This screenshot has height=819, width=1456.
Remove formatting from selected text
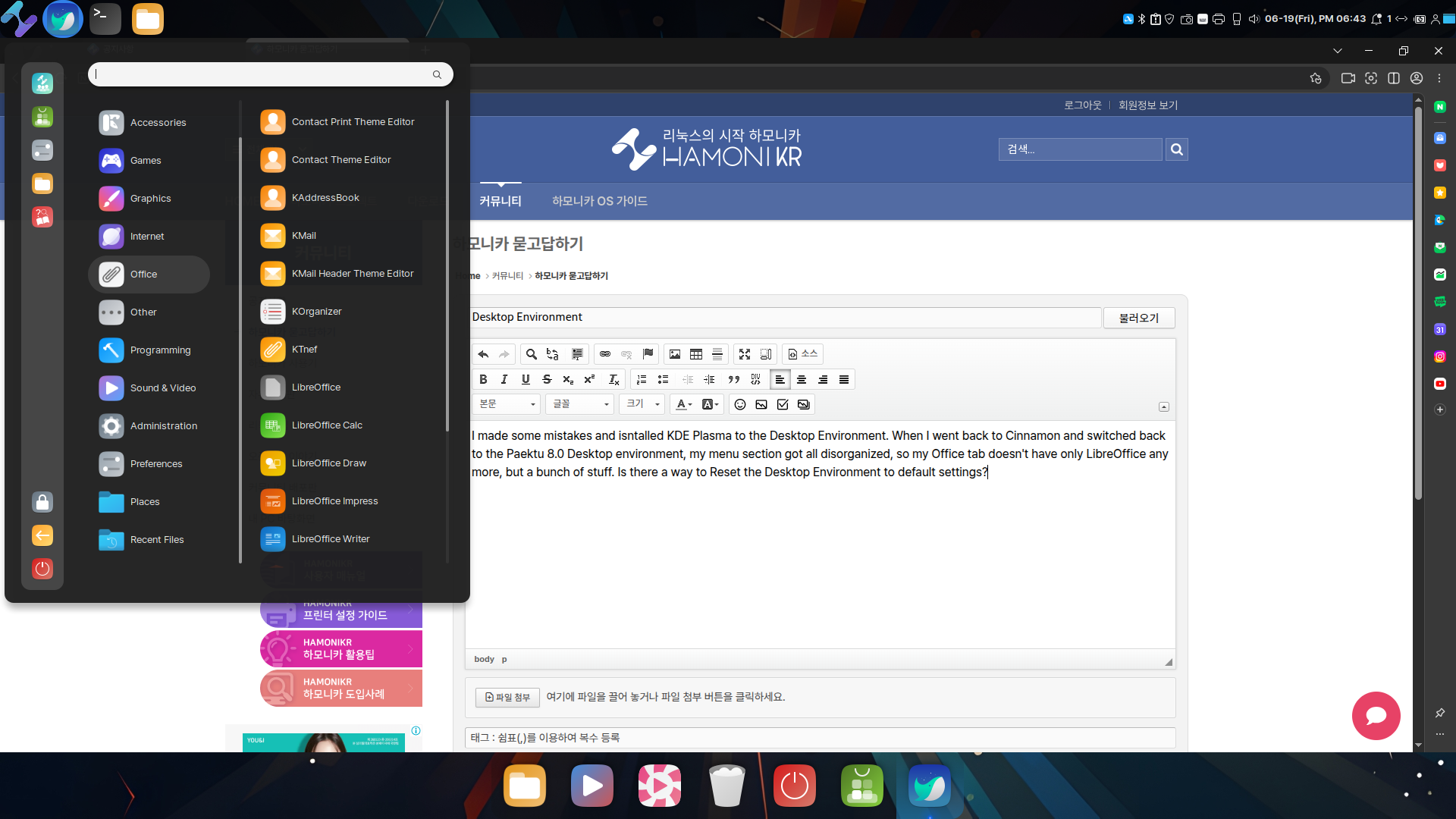click(x=614, y=380)
